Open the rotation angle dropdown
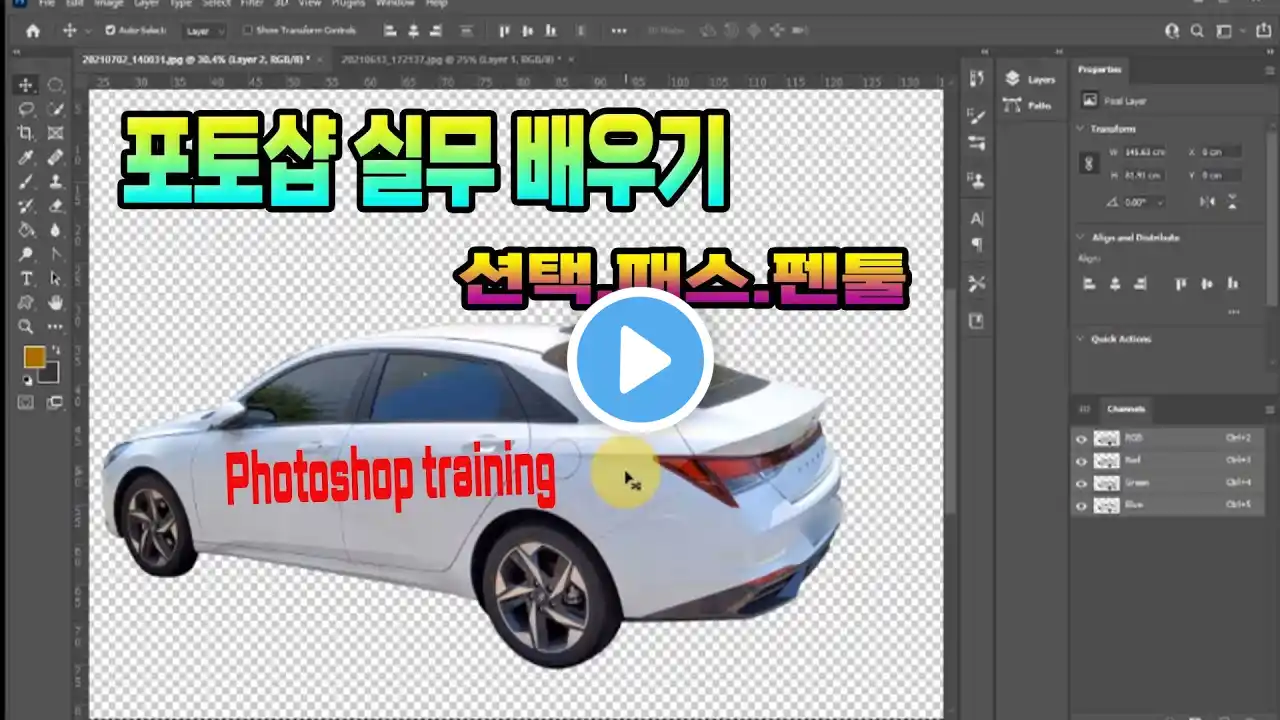The height and width of the screenshot is (720, 1280). (x=1160, y=202)
